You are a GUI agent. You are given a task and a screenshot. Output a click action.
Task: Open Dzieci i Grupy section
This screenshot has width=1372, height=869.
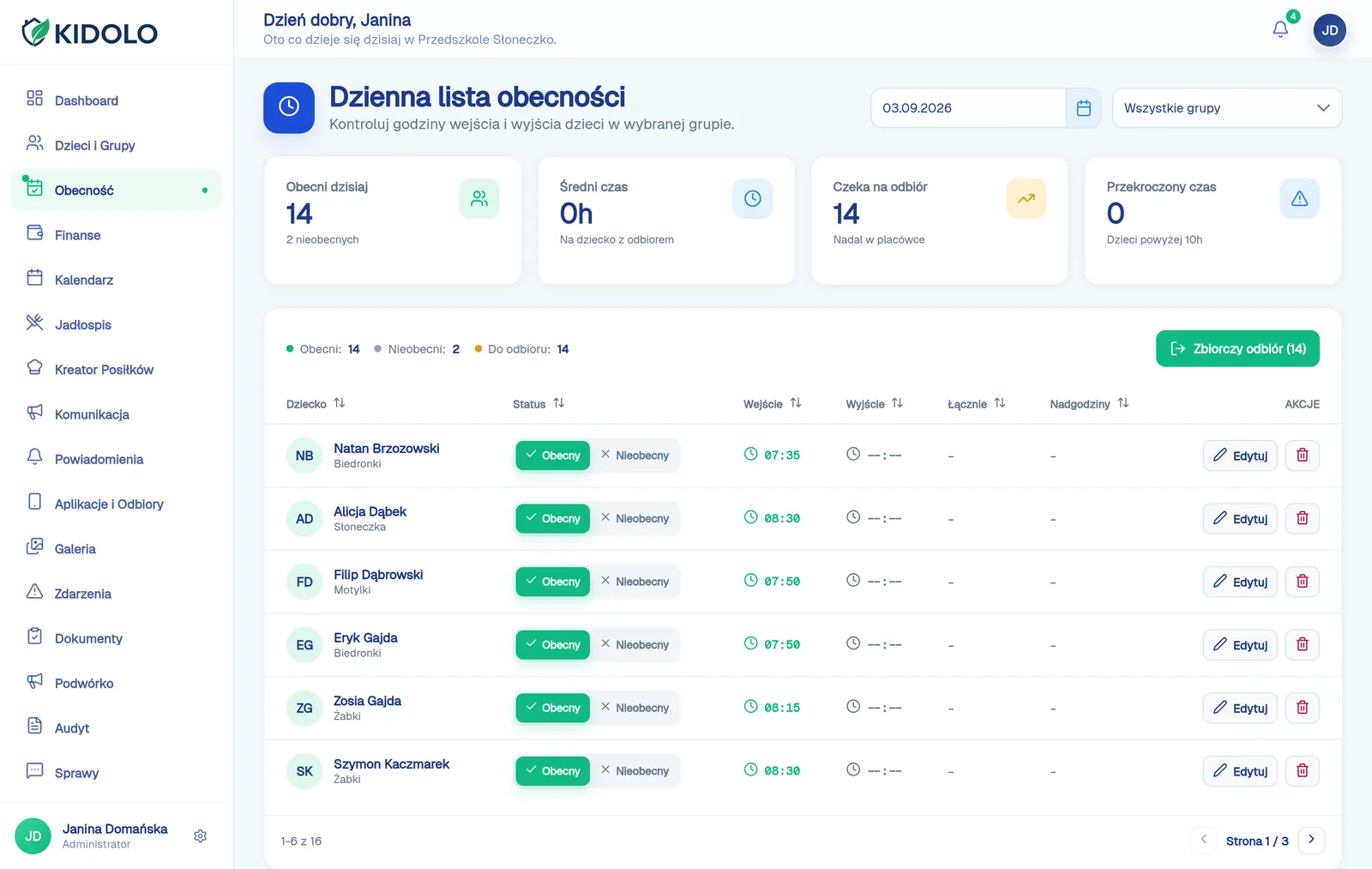pyautogui.click(x=117, y=145)
